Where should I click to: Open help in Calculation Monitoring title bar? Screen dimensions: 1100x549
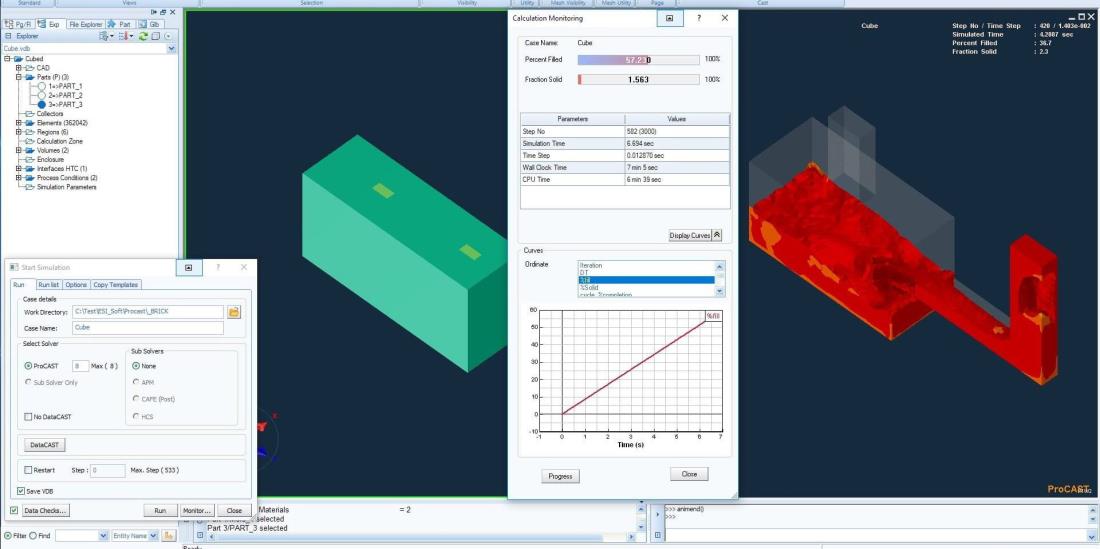click(x=699, y=18)
